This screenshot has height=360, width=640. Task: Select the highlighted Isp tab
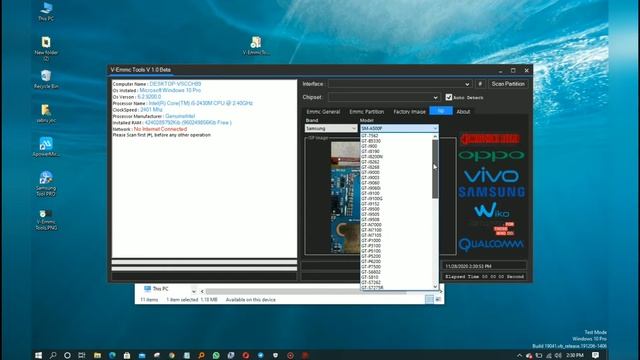point(441,111)
